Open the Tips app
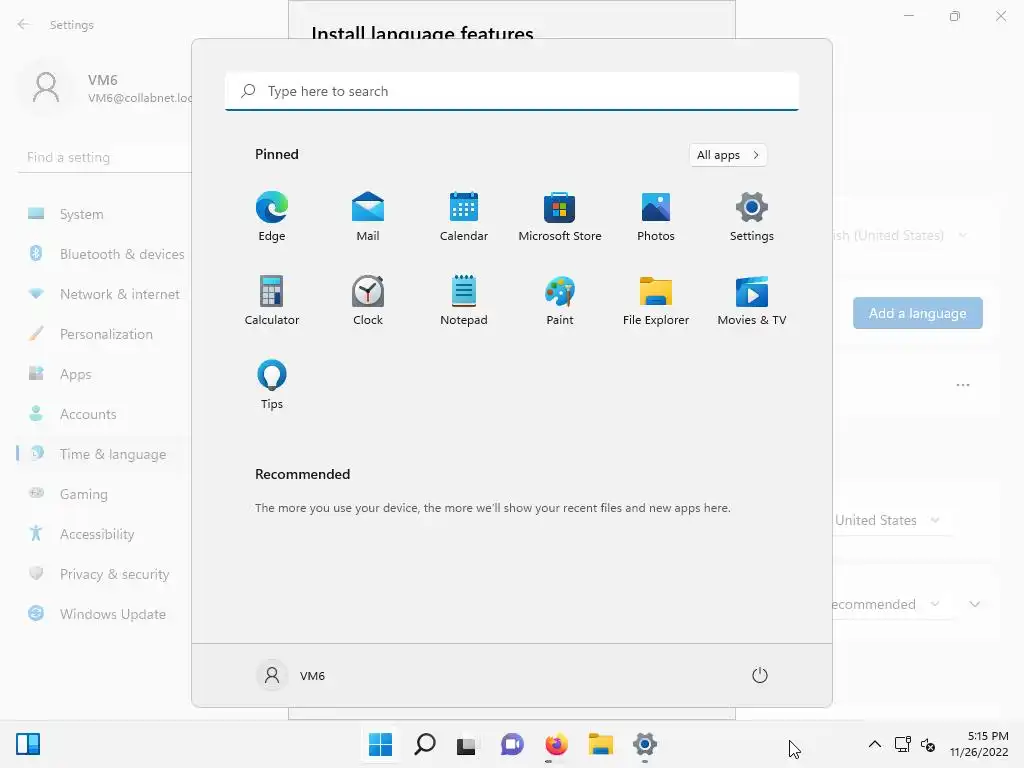The width and height of the screenshot is (1024, 768). tap(272, 385)
